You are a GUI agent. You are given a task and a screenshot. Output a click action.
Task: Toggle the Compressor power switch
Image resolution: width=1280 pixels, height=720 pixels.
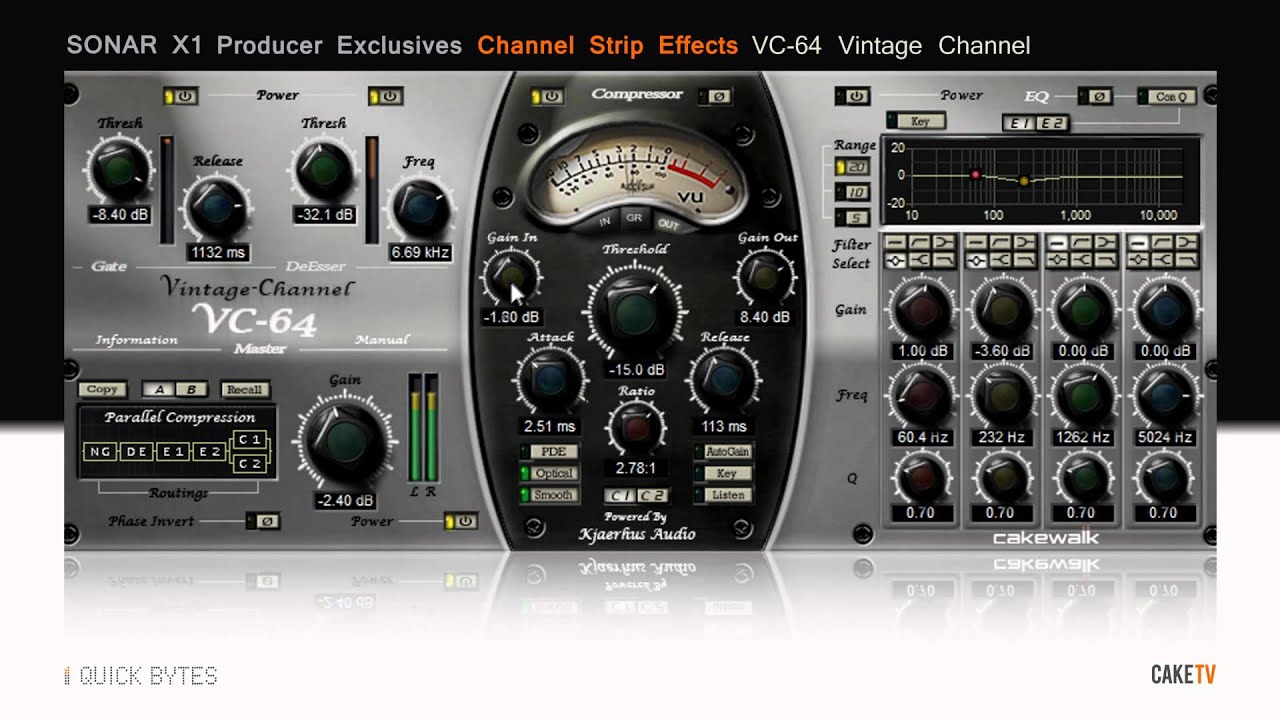pos(548,96)
